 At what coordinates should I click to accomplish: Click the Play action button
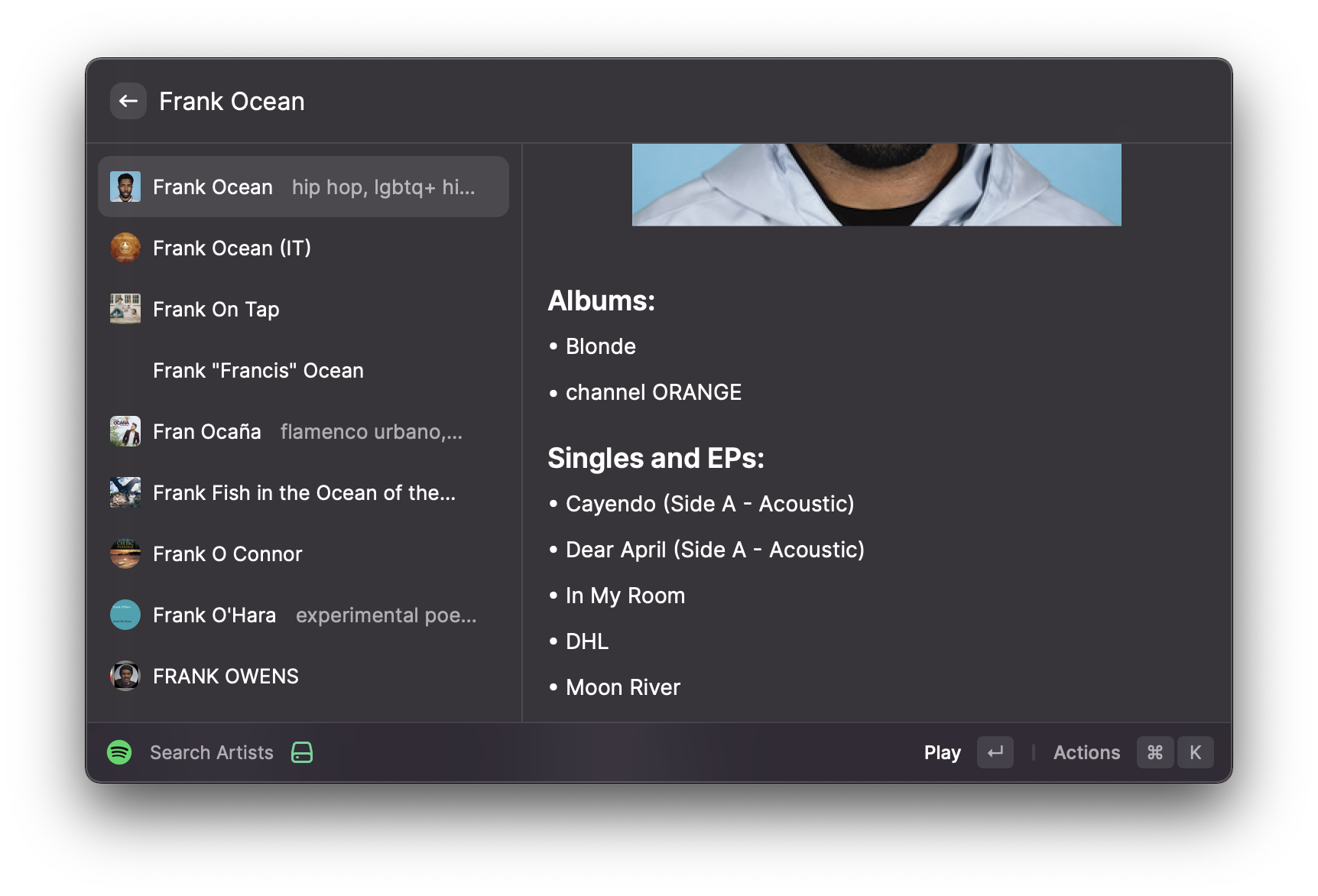tap(942, 752)
